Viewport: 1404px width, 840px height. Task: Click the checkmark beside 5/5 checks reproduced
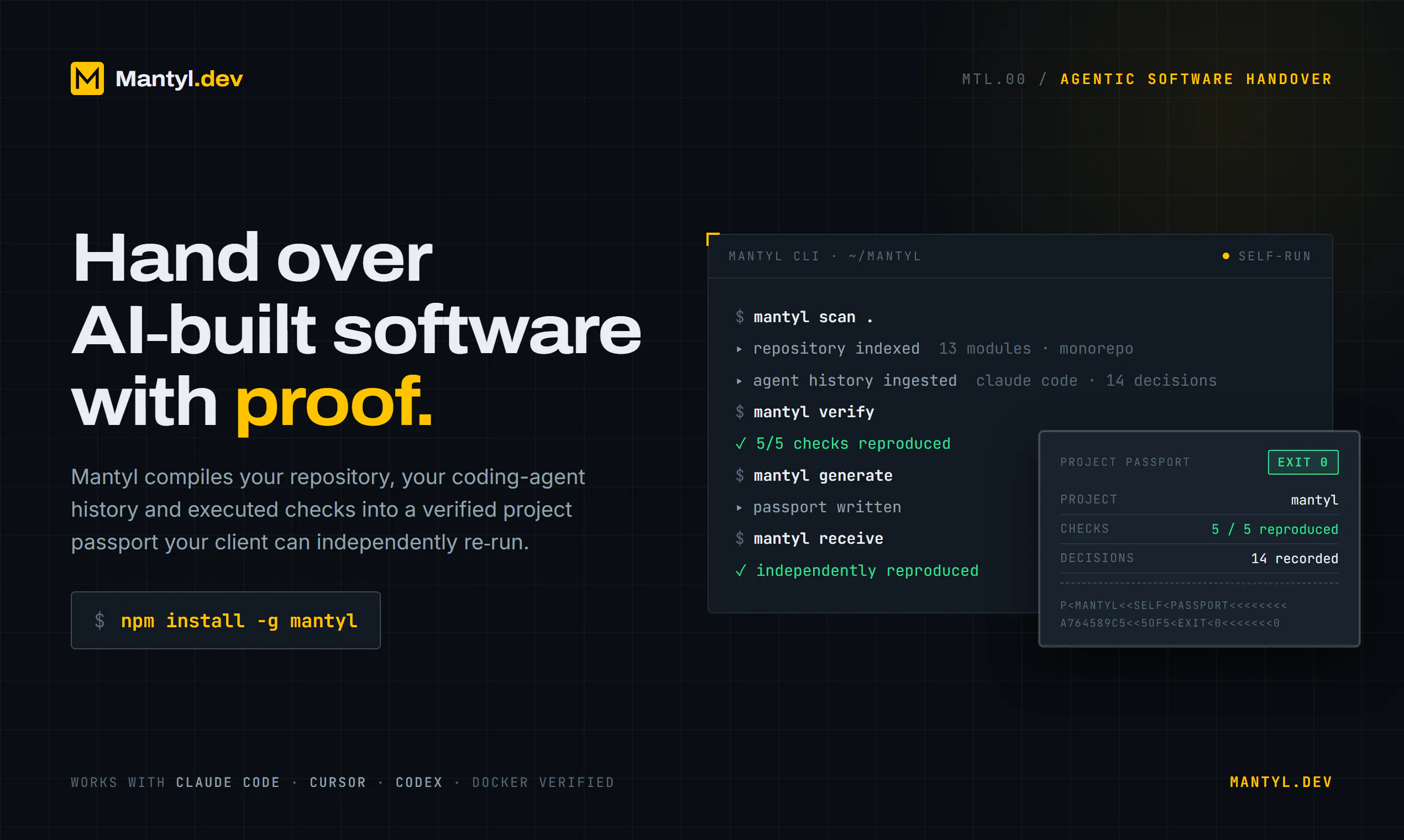click(x=741, y=444)
